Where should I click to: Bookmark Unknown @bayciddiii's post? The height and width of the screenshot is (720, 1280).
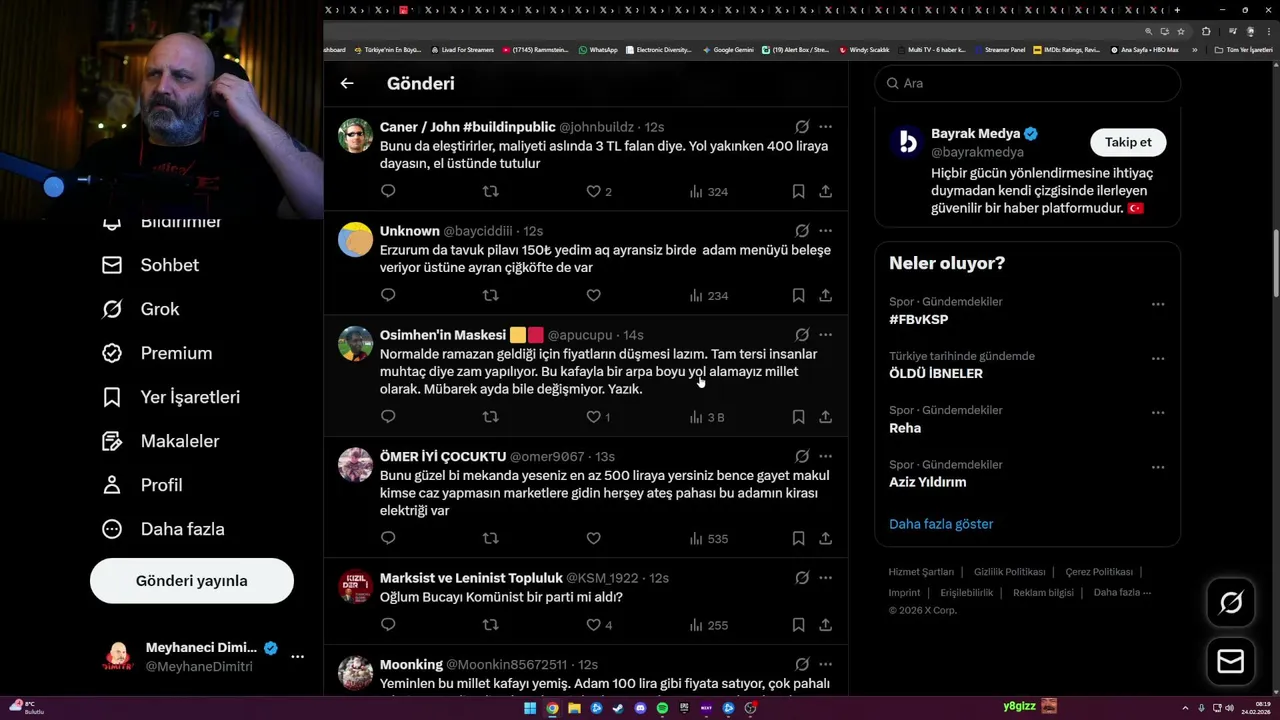(798, 295)
